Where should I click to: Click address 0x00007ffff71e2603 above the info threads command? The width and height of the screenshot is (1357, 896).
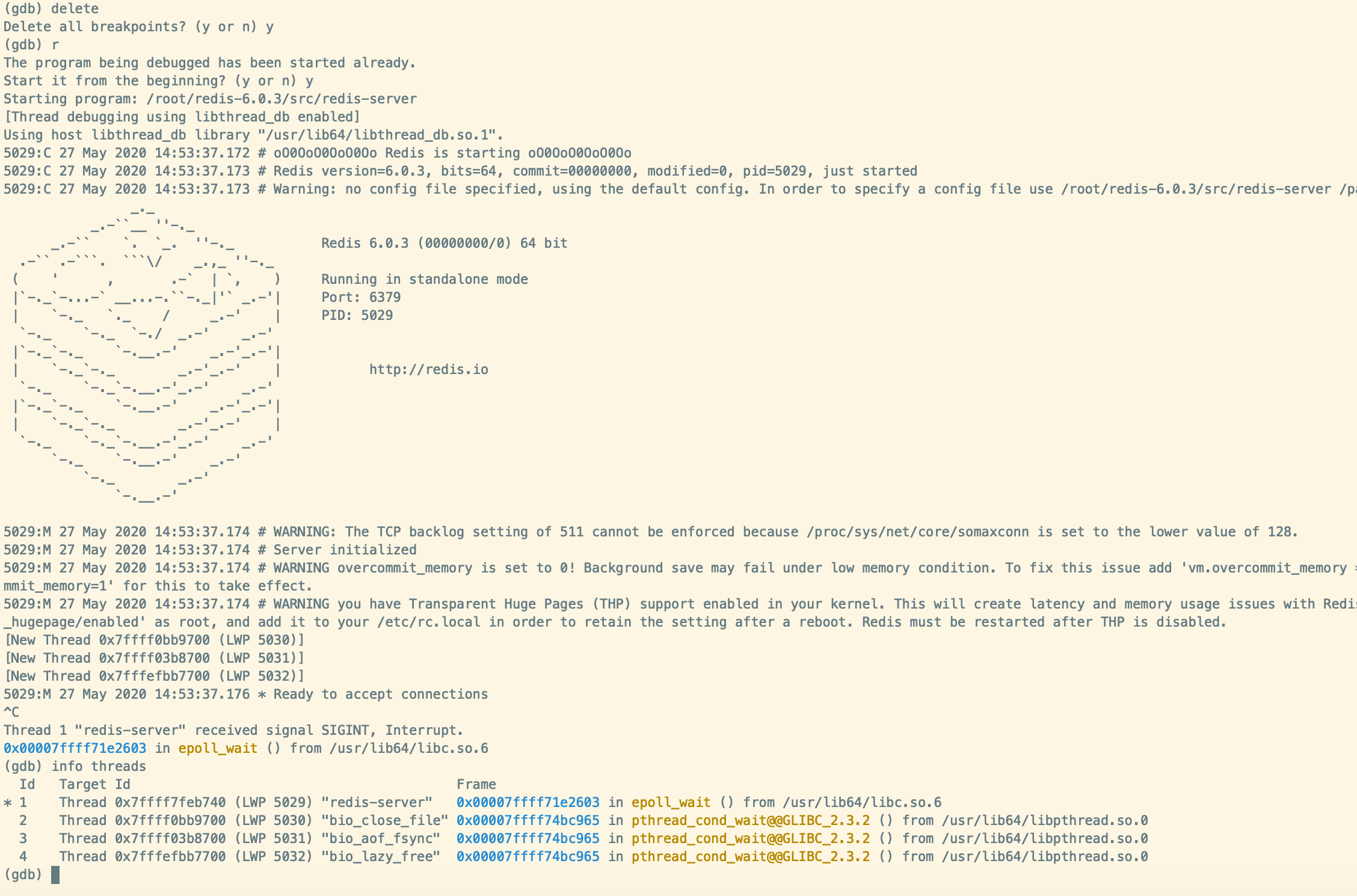(75, 749)
